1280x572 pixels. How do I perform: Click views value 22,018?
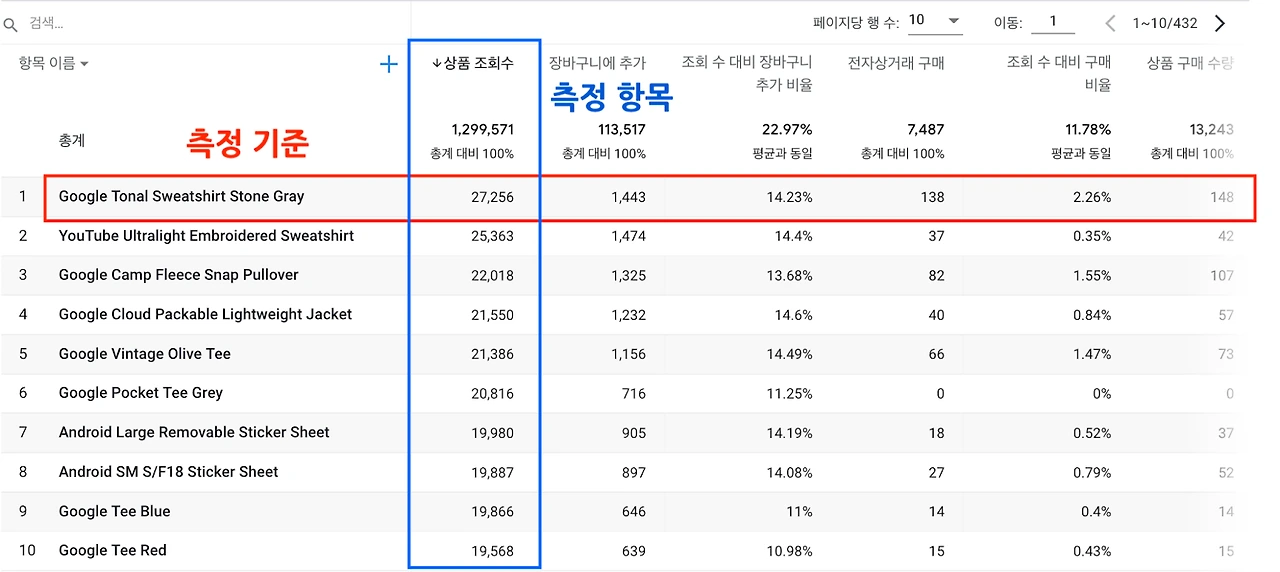click(x=492, y=275)
